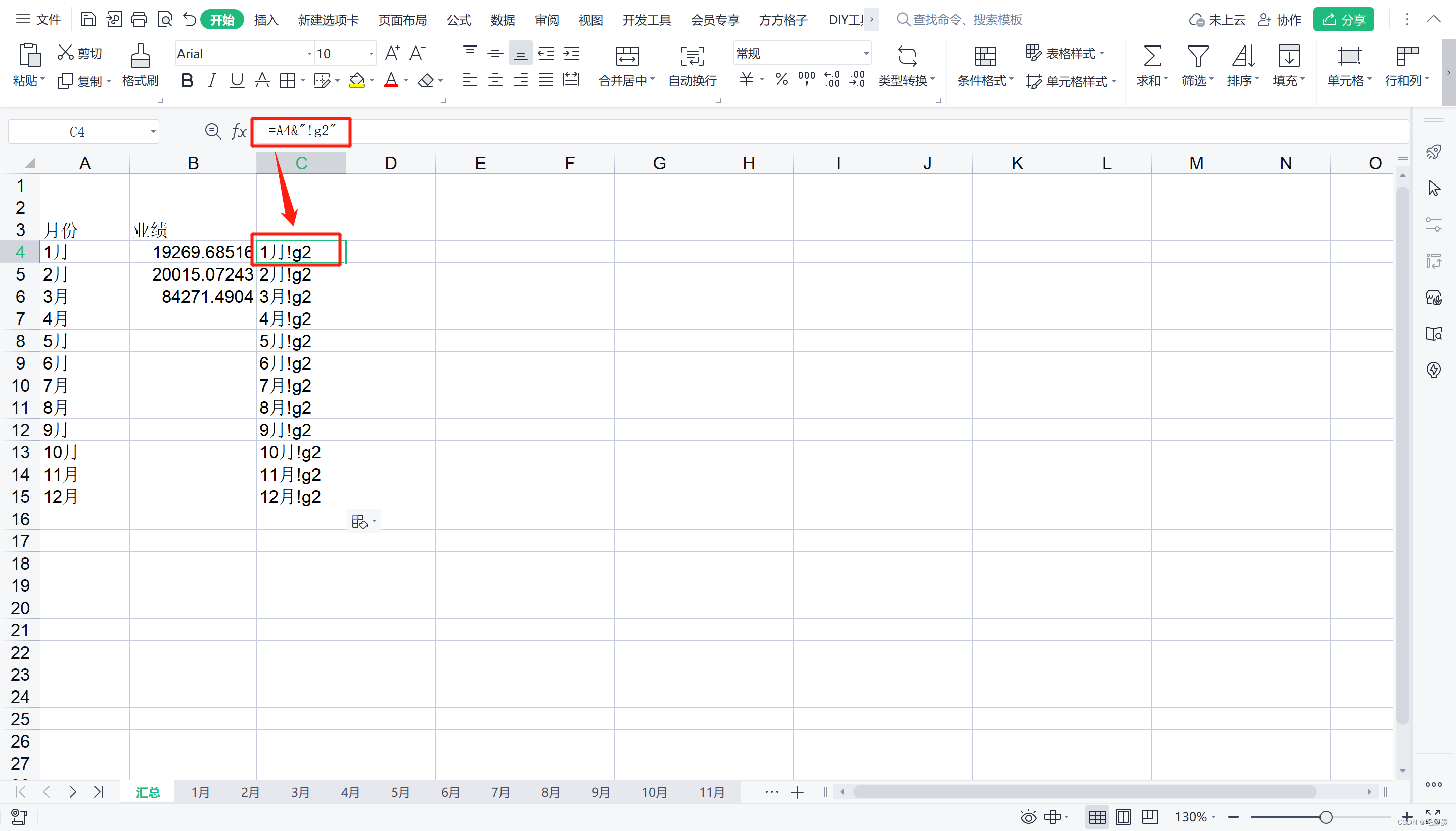
Task: Open the Name Box C4 dropdown
Action: (153, 132)
